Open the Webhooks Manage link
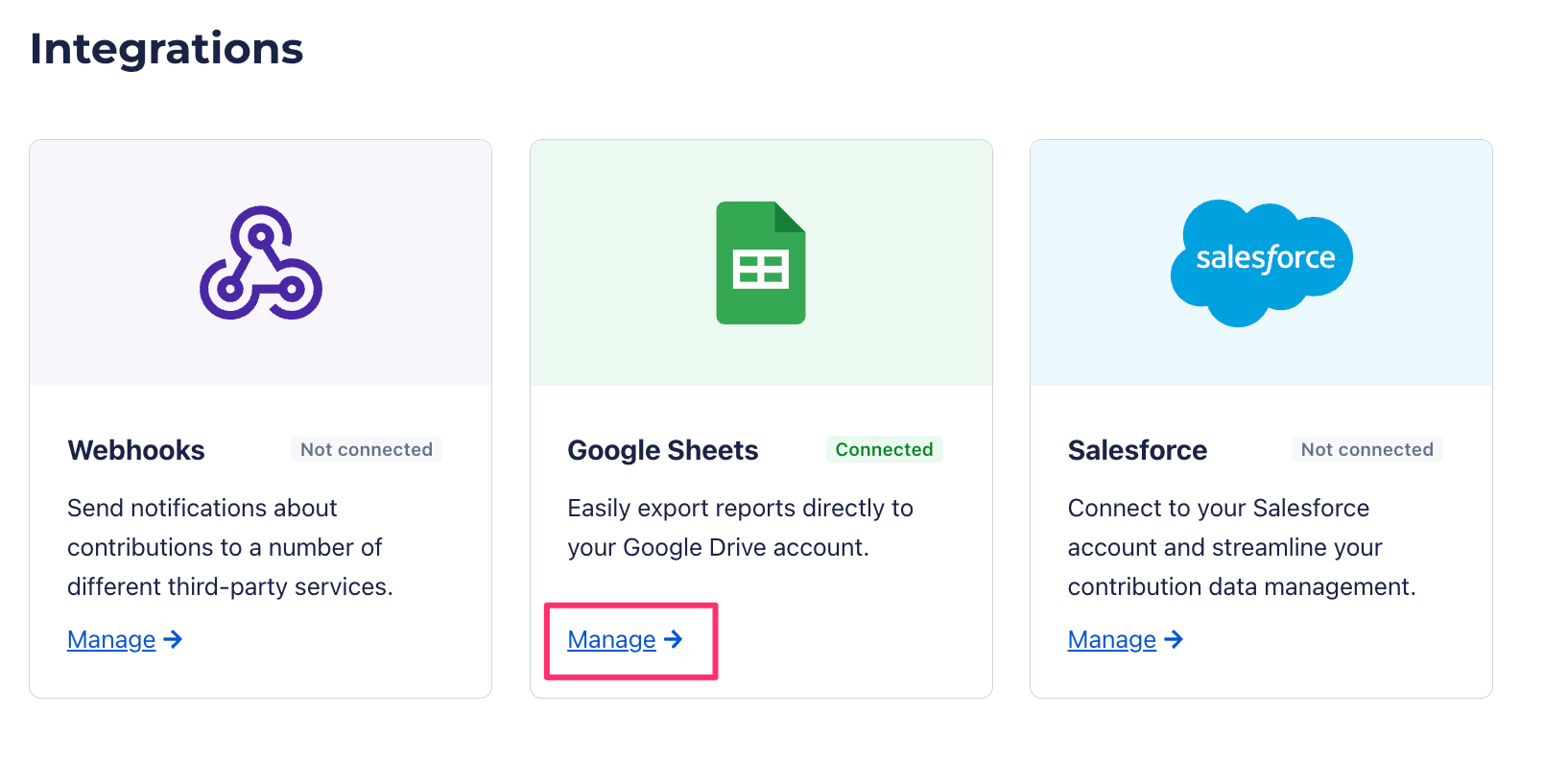This screenshot has width=1568, height=762. pos(111,640)
